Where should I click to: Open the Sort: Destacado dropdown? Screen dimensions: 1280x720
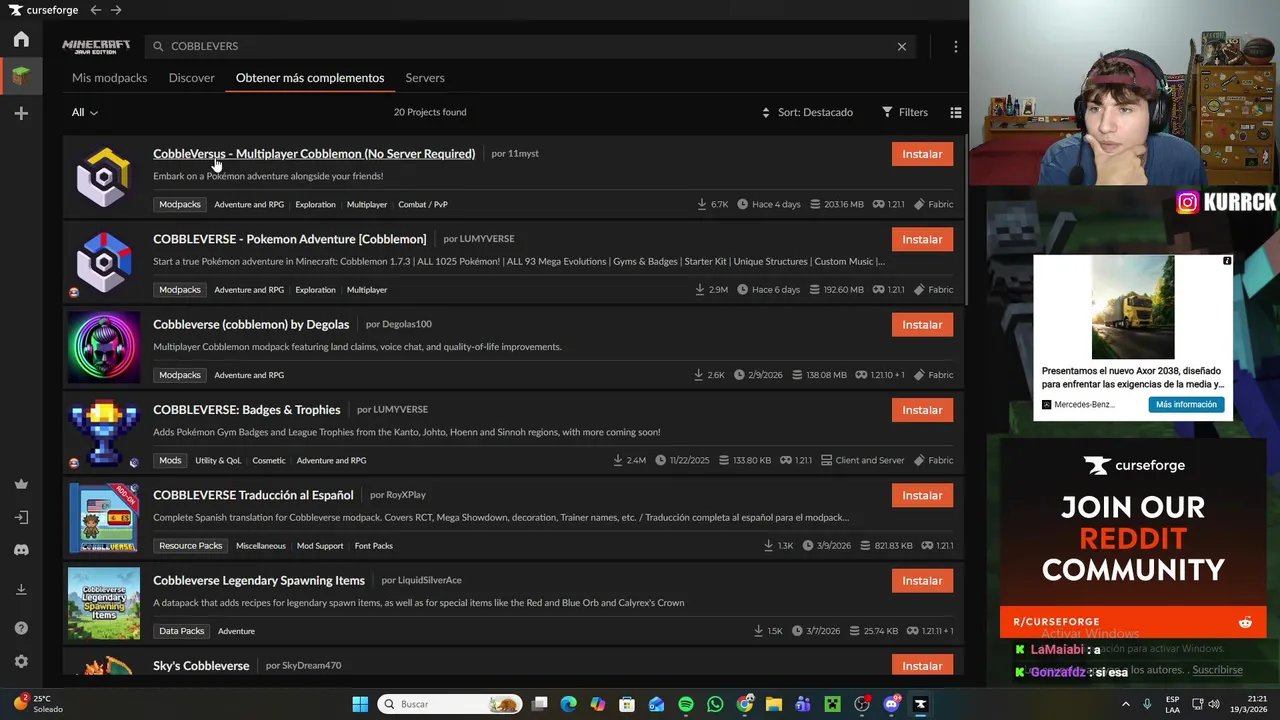(807, 112)
